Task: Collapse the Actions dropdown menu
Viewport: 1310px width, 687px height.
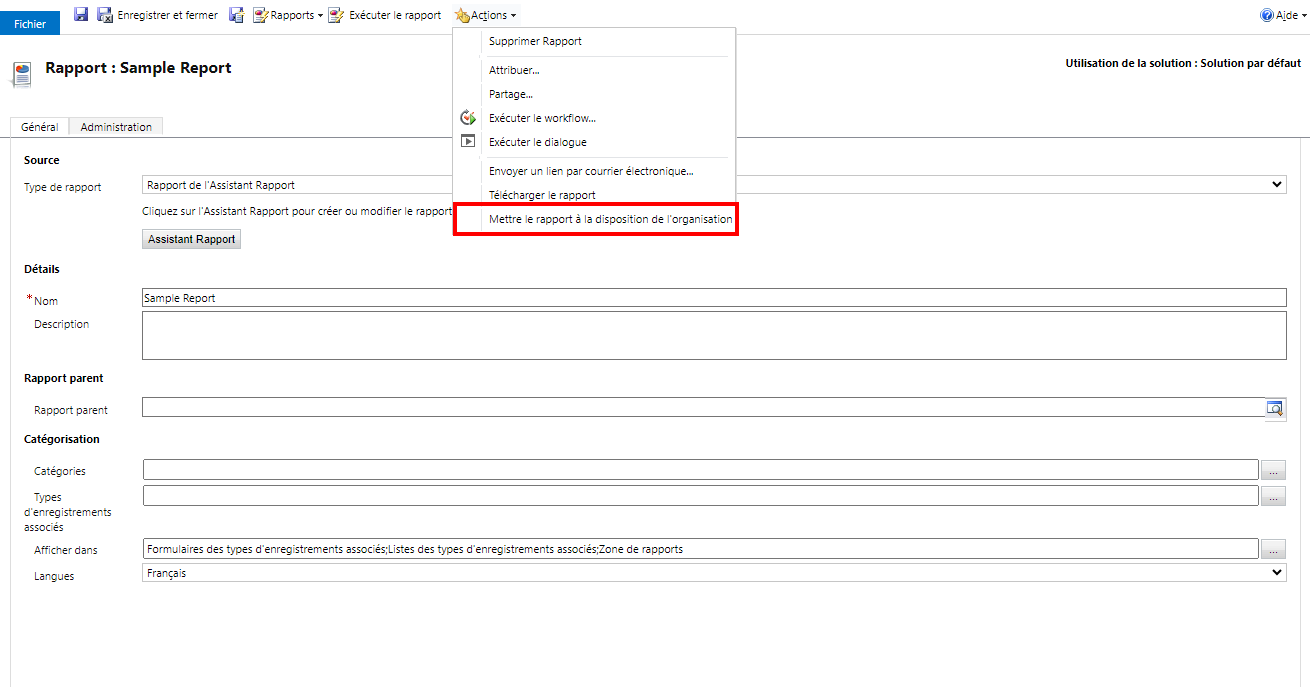Action: coord(486,15)
